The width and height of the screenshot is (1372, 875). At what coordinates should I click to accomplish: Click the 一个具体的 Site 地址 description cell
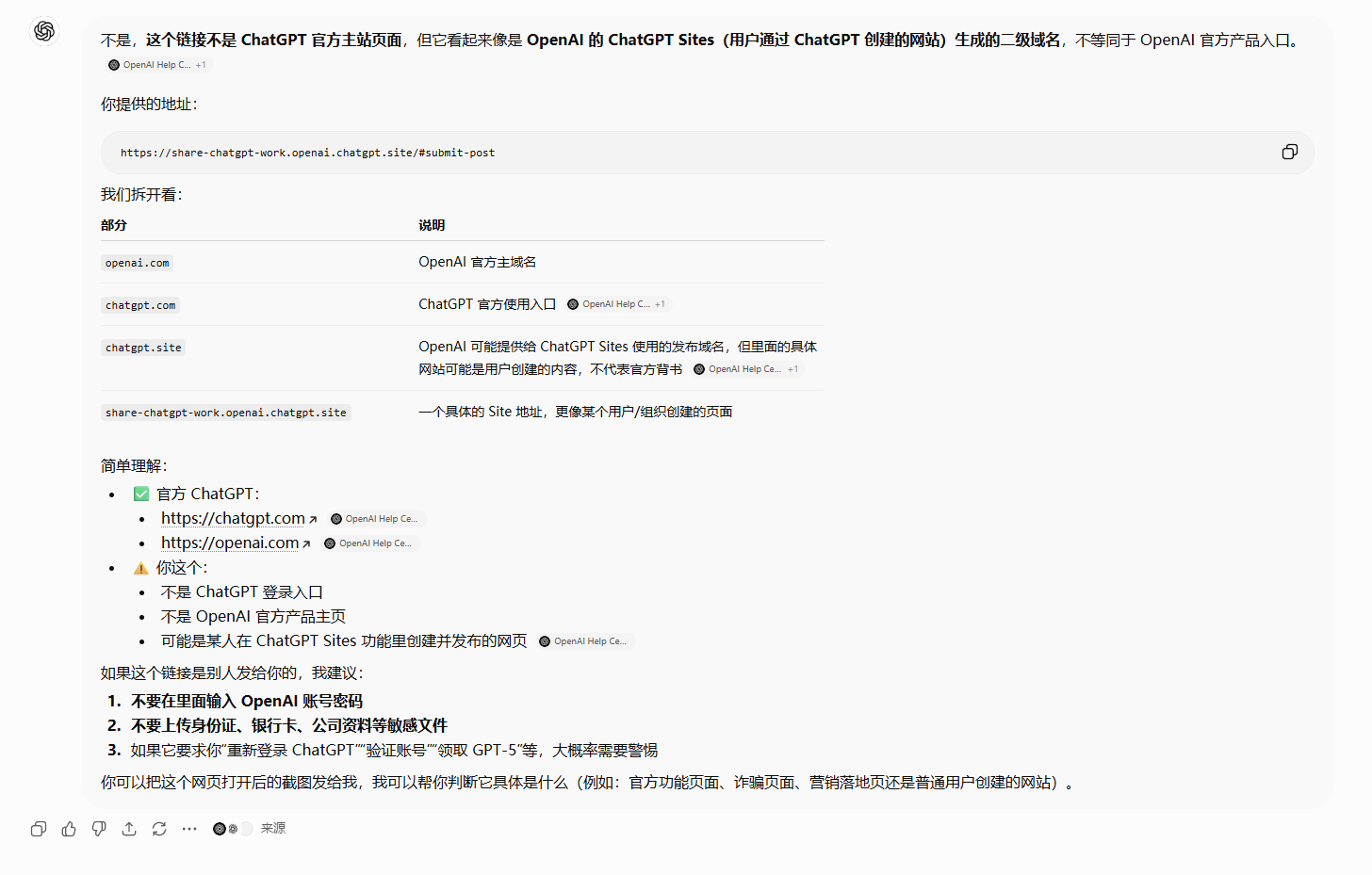[x=576, y=412]
